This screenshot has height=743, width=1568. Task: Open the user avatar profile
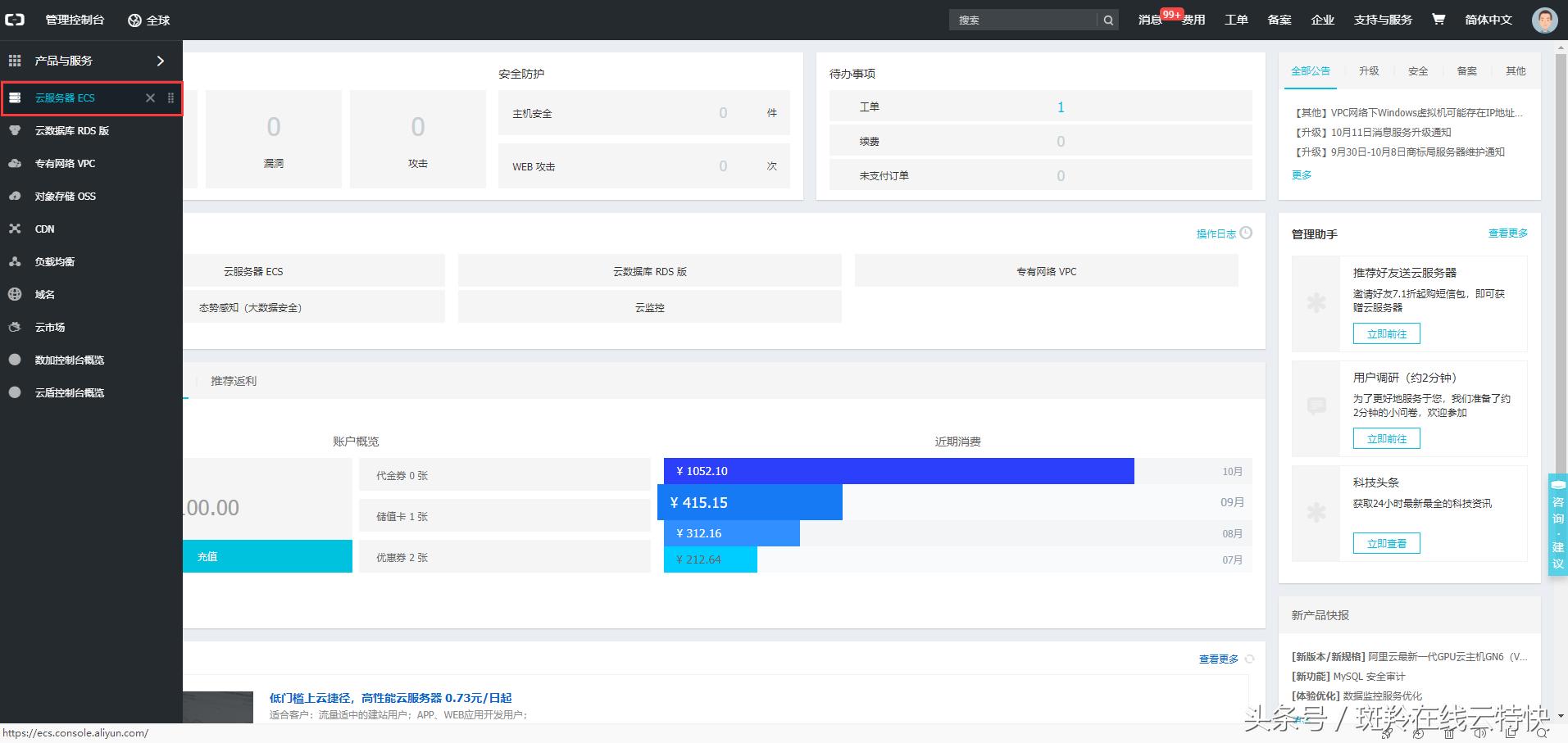[1544, 20]
